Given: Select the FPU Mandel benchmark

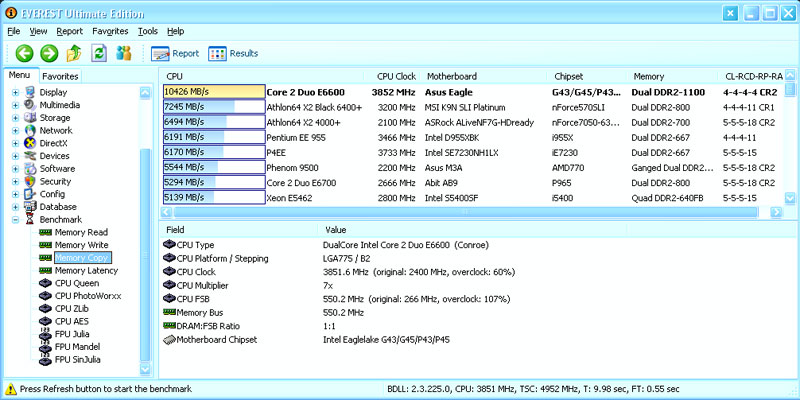Looking at the screenshot, I should point(77,347).
